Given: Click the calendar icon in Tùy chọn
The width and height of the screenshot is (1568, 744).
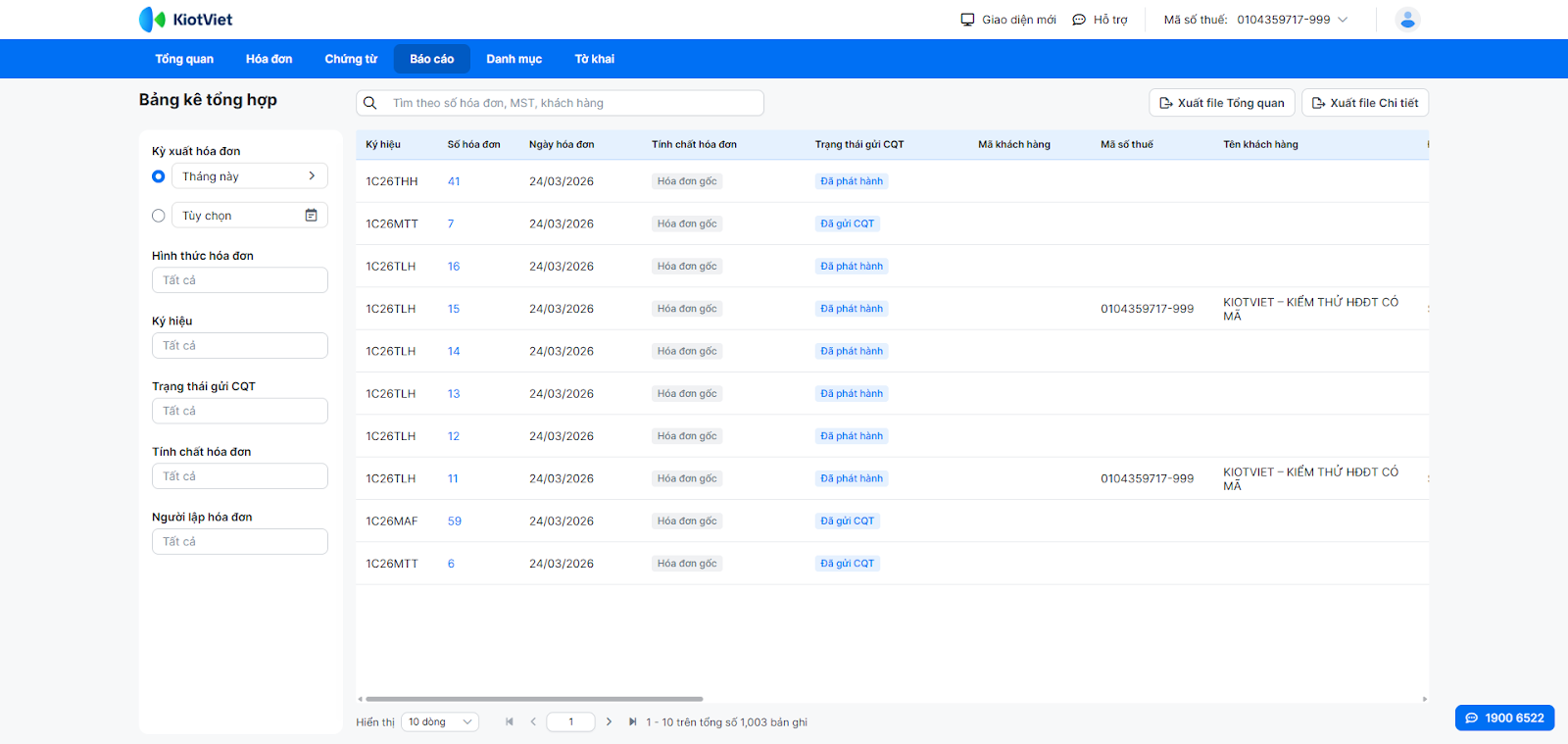Looking at the screenshot, I should point(311,216).
